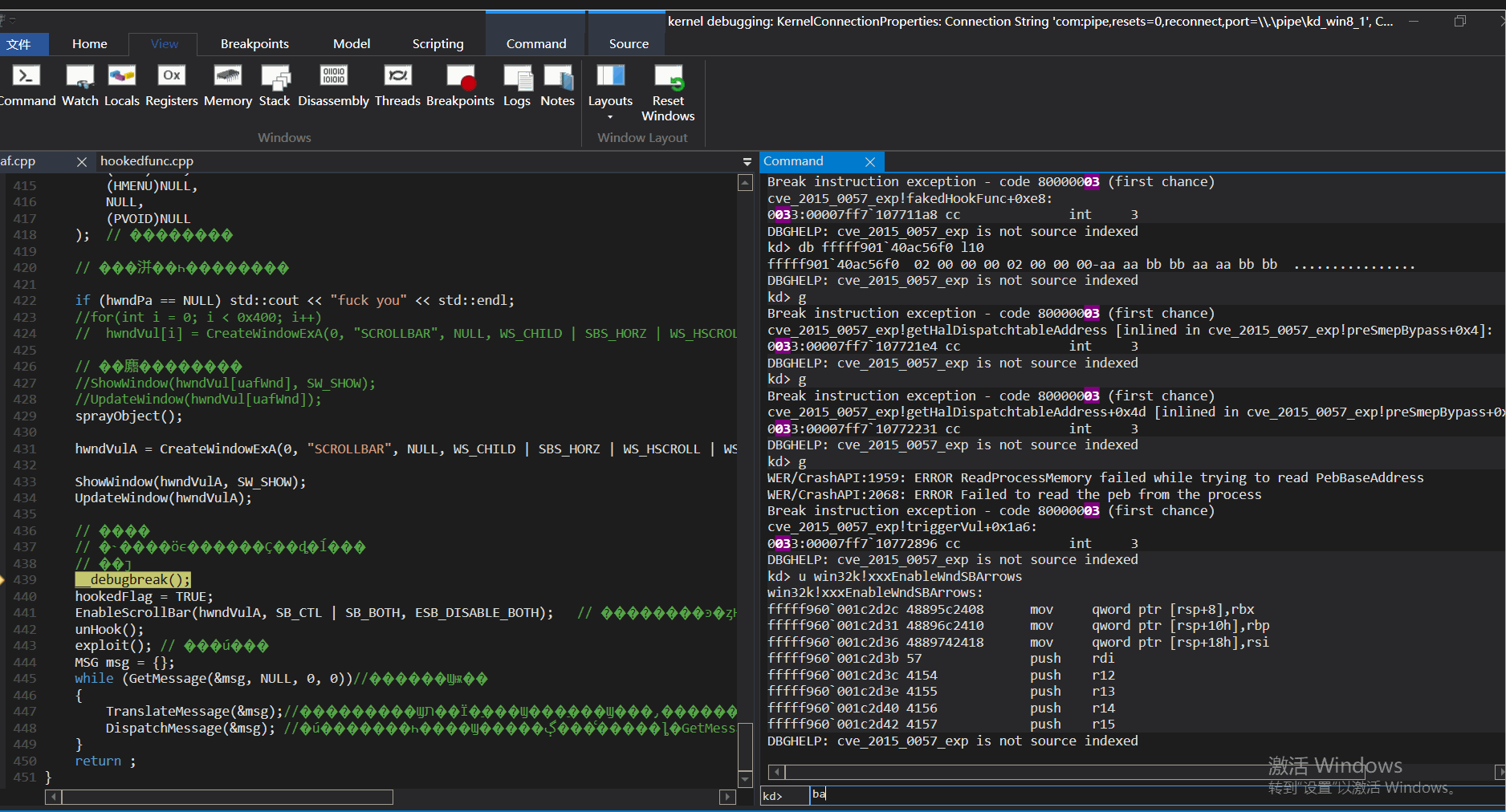Screen dimensions: 1506x812
Task: Close the Command panel tab
Action: click(x=870, y=162)
